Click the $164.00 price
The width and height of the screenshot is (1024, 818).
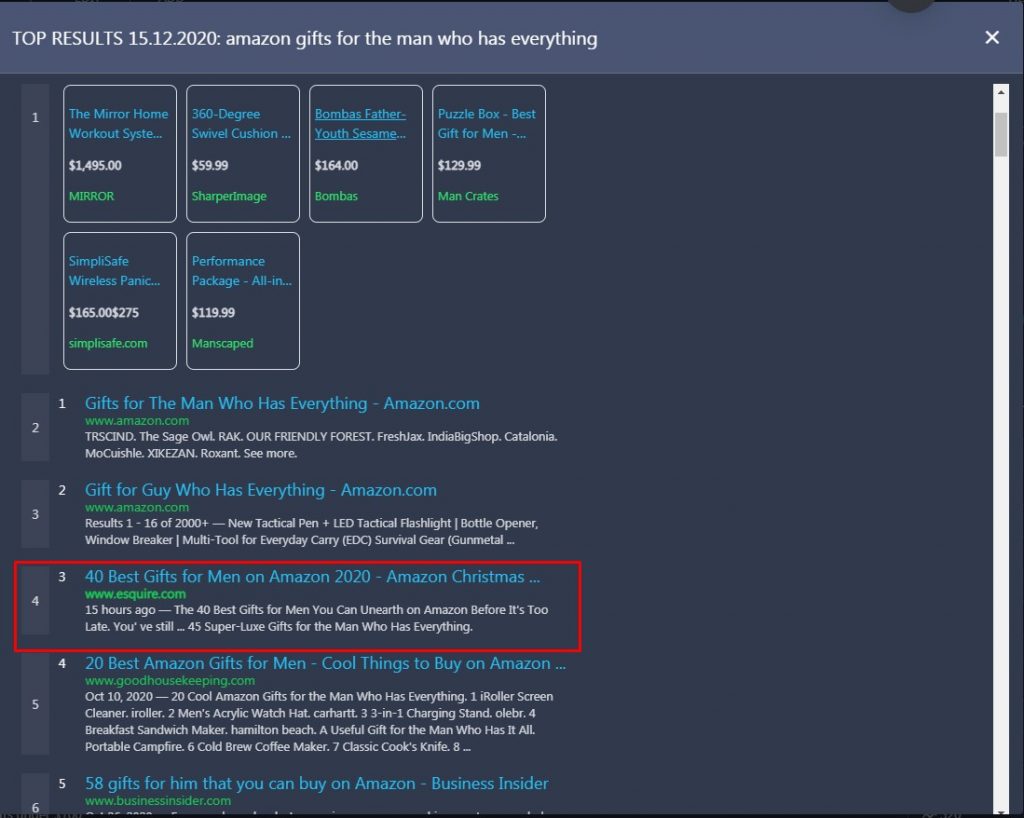[336, 165]
